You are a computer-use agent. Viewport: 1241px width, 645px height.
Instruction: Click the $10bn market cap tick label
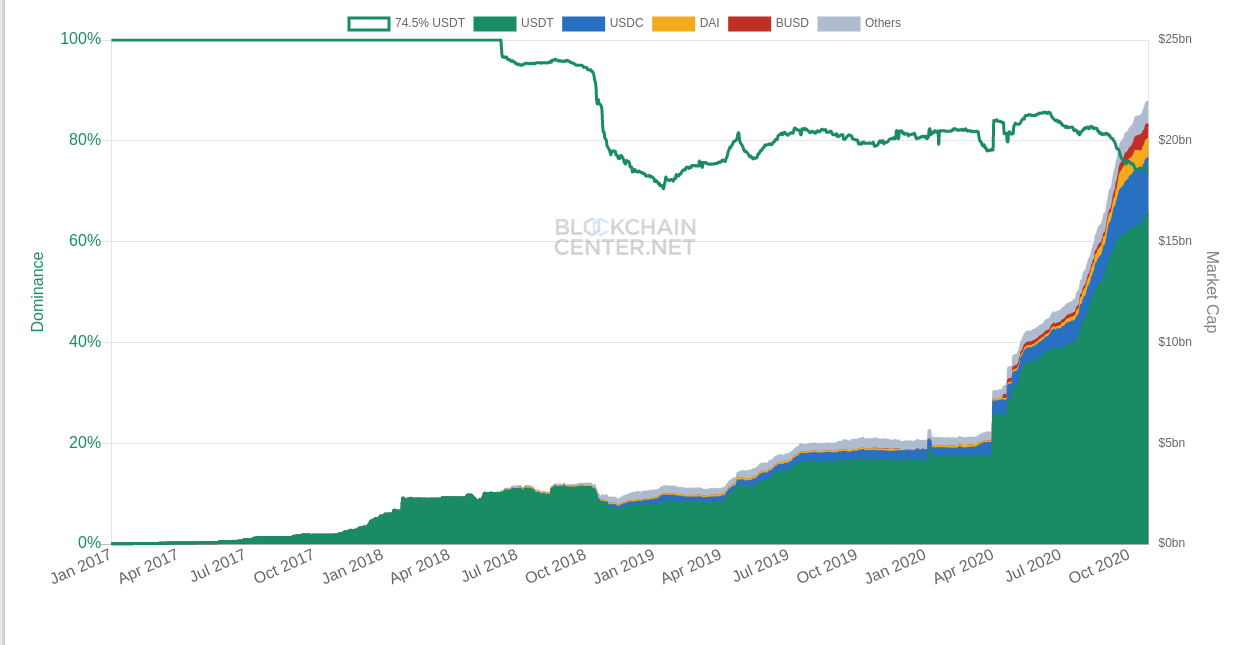(1175, 342)
